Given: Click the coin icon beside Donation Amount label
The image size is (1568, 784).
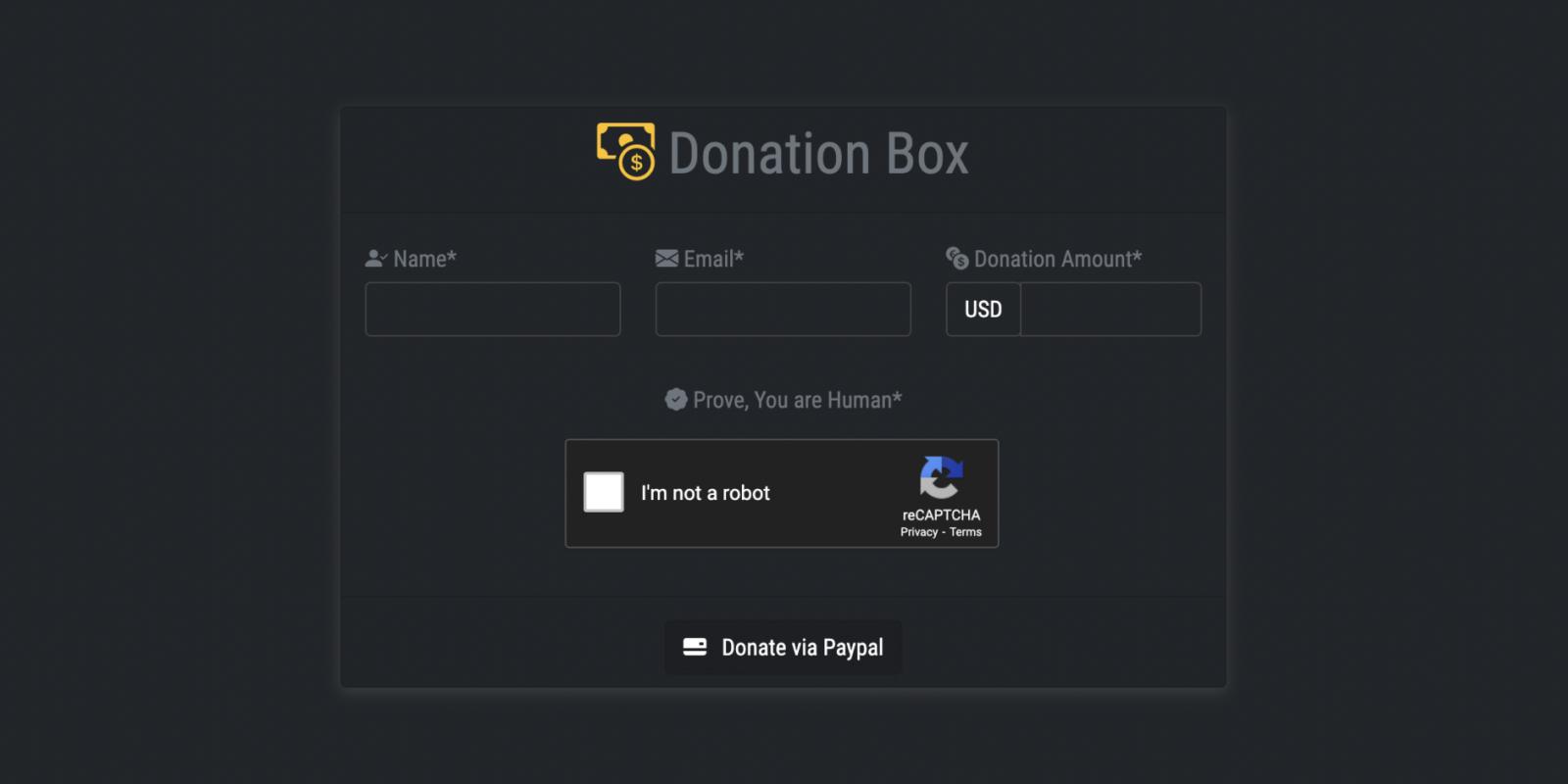Looking at the screenshot, I should coord(955,259).
